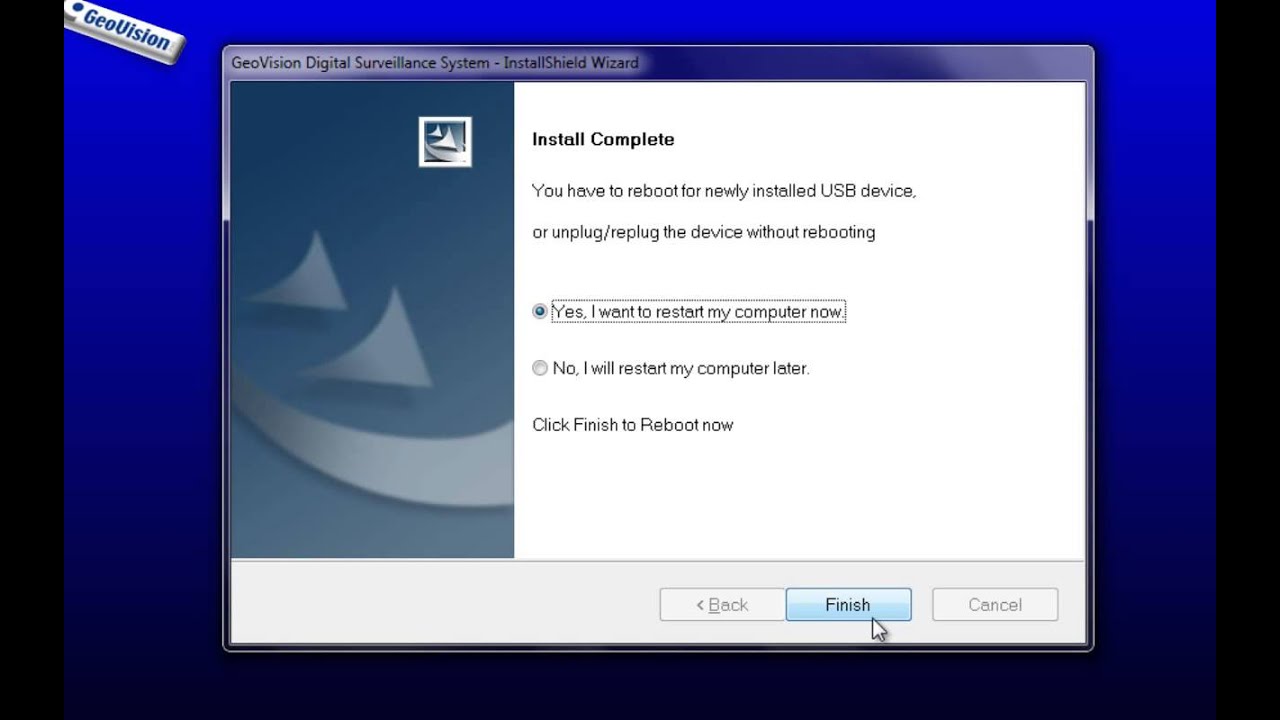Click the Finish button
1280x720 pixels.
848,605
